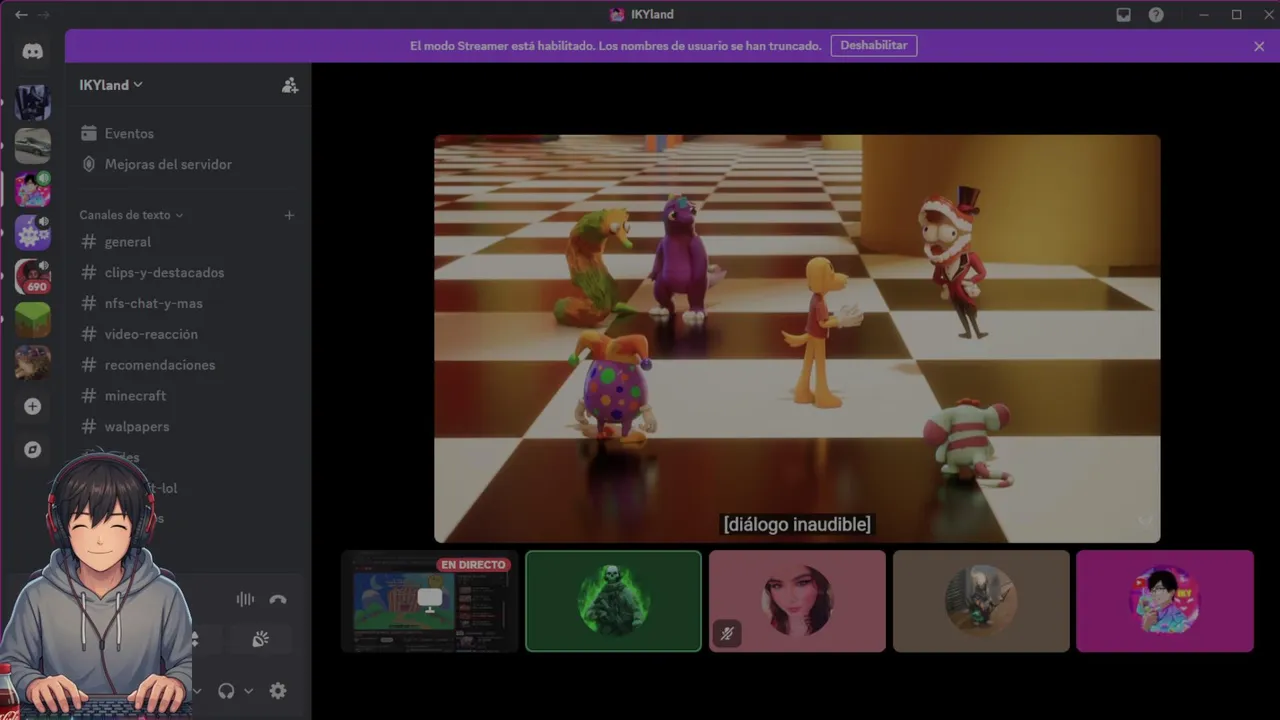This screenshot has height=720, width=1280.
Task: Open the help question mark icon
Action: tap(1156, 15)
